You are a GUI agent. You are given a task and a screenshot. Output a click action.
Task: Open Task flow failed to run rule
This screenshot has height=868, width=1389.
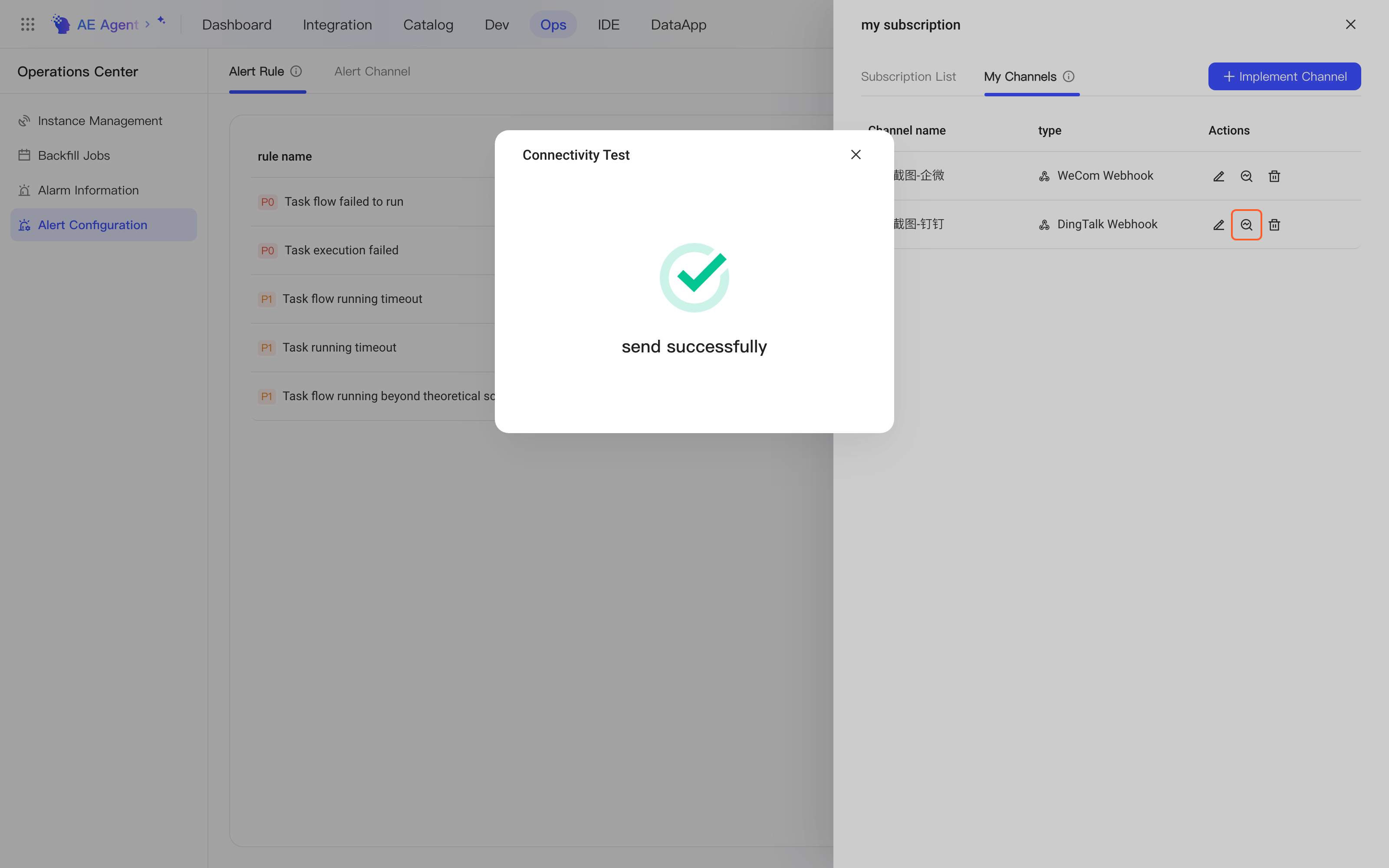click(344, 201)
